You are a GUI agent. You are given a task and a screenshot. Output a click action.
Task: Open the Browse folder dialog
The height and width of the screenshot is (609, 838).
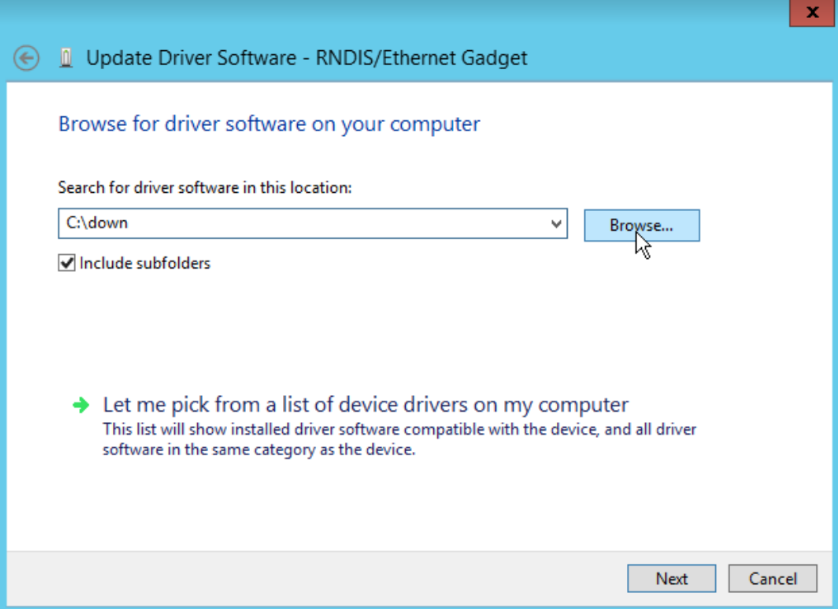641,225
